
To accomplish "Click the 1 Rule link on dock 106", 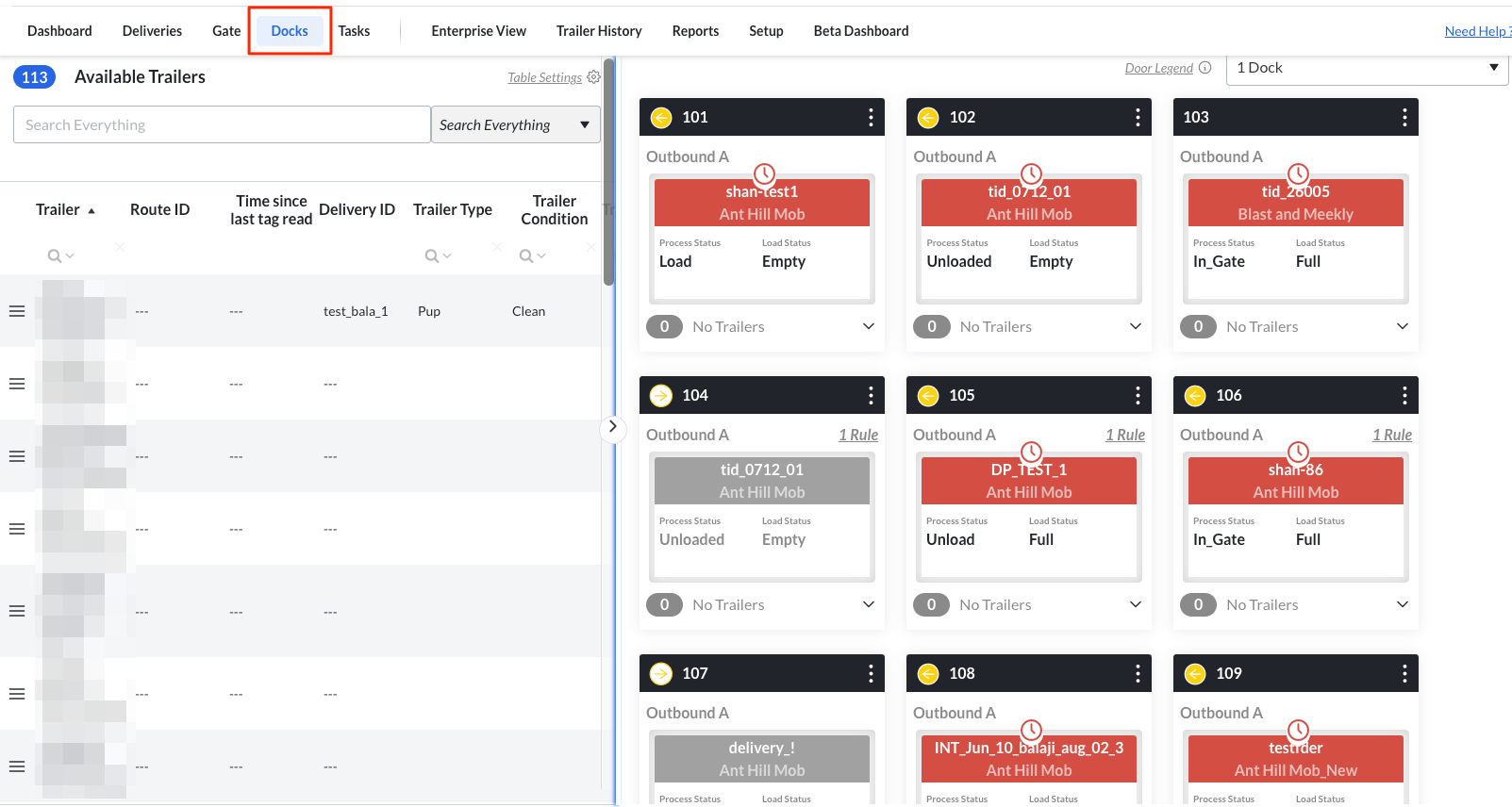I will click(x=1391, y=435).
